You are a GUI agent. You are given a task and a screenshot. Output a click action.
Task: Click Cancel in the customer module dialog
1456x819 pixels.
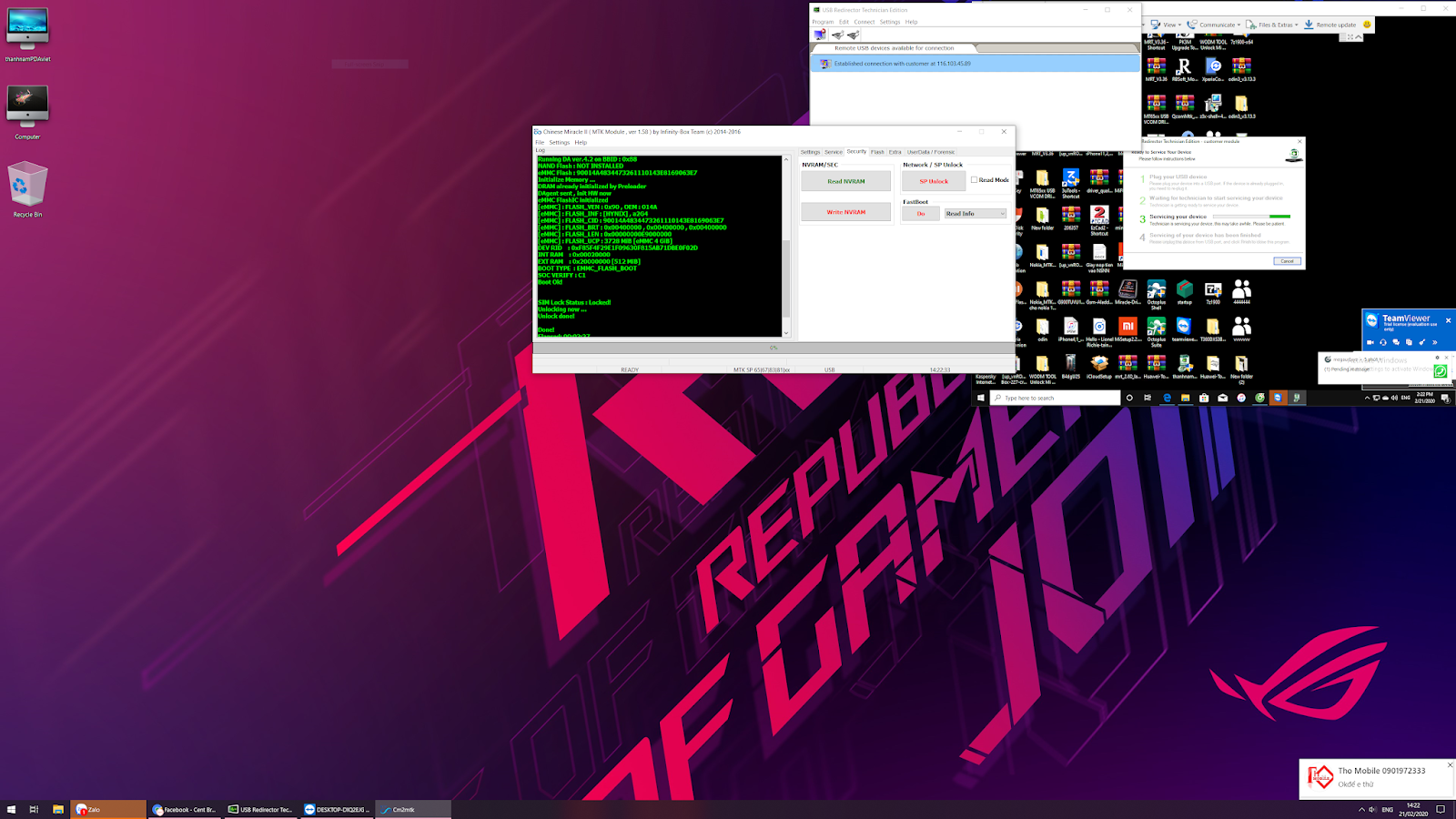tap(1287, 261)
